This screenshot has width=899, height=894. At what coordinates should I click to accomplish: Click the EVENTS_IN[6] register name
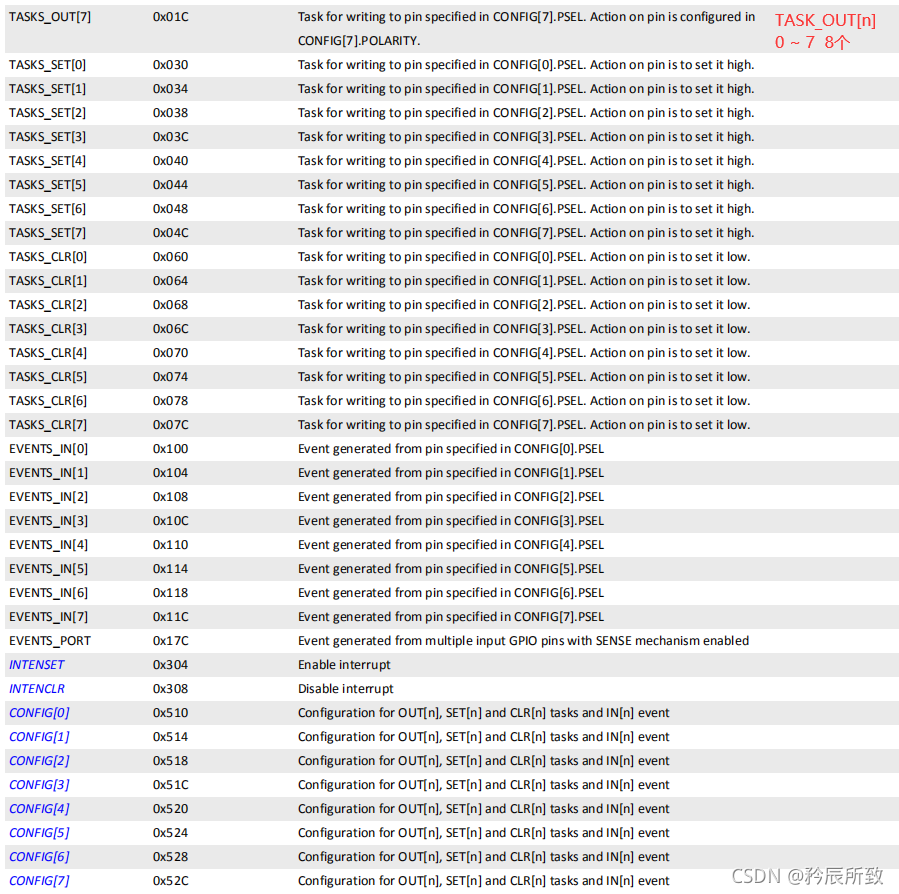[49, 593]
